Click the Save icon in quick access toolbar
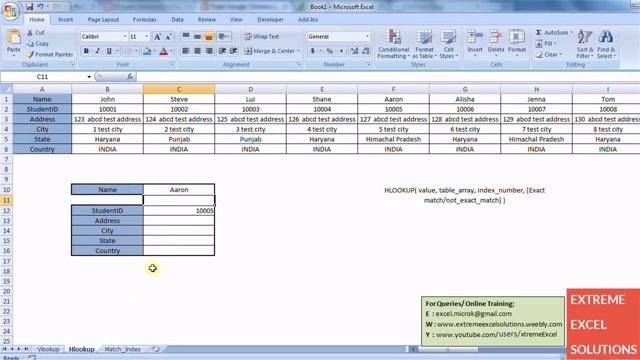Image resolution: width=640 pixels, height=360 pixels. click(x=29, y=7)
